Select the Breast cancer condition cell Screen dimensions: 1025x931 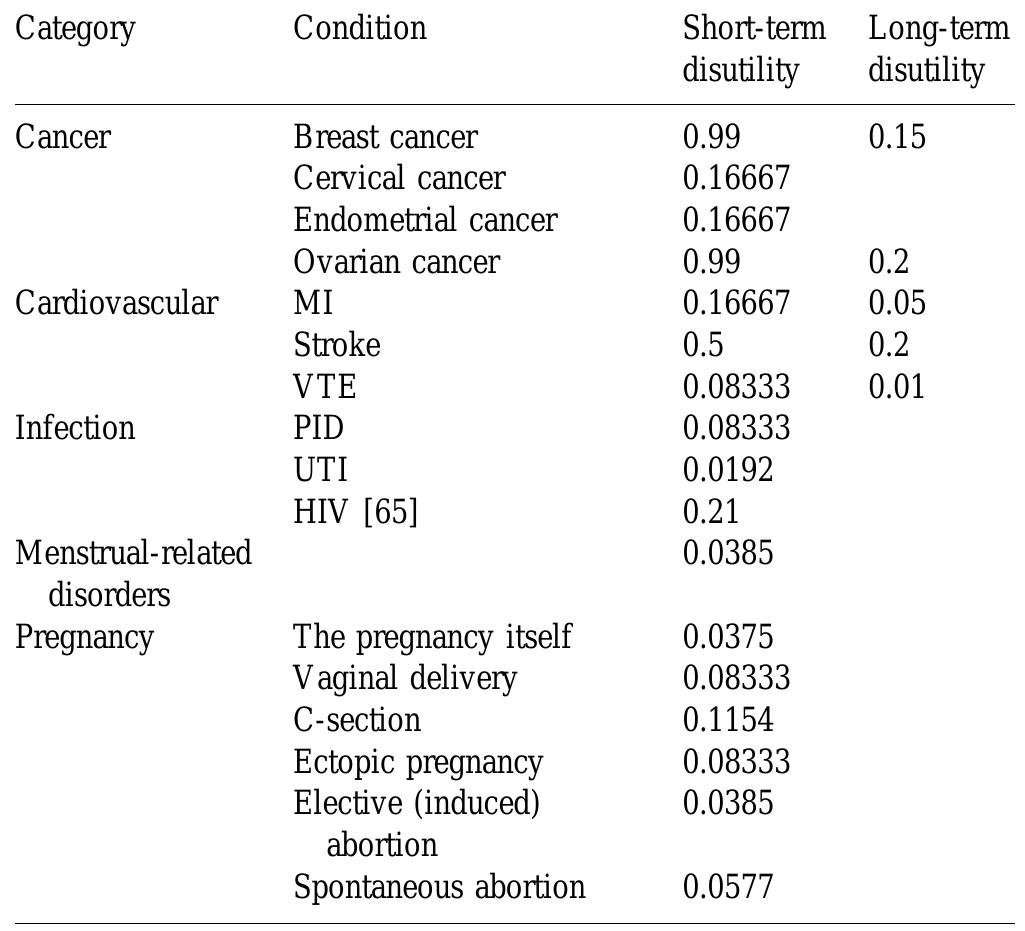pos(385,136)
